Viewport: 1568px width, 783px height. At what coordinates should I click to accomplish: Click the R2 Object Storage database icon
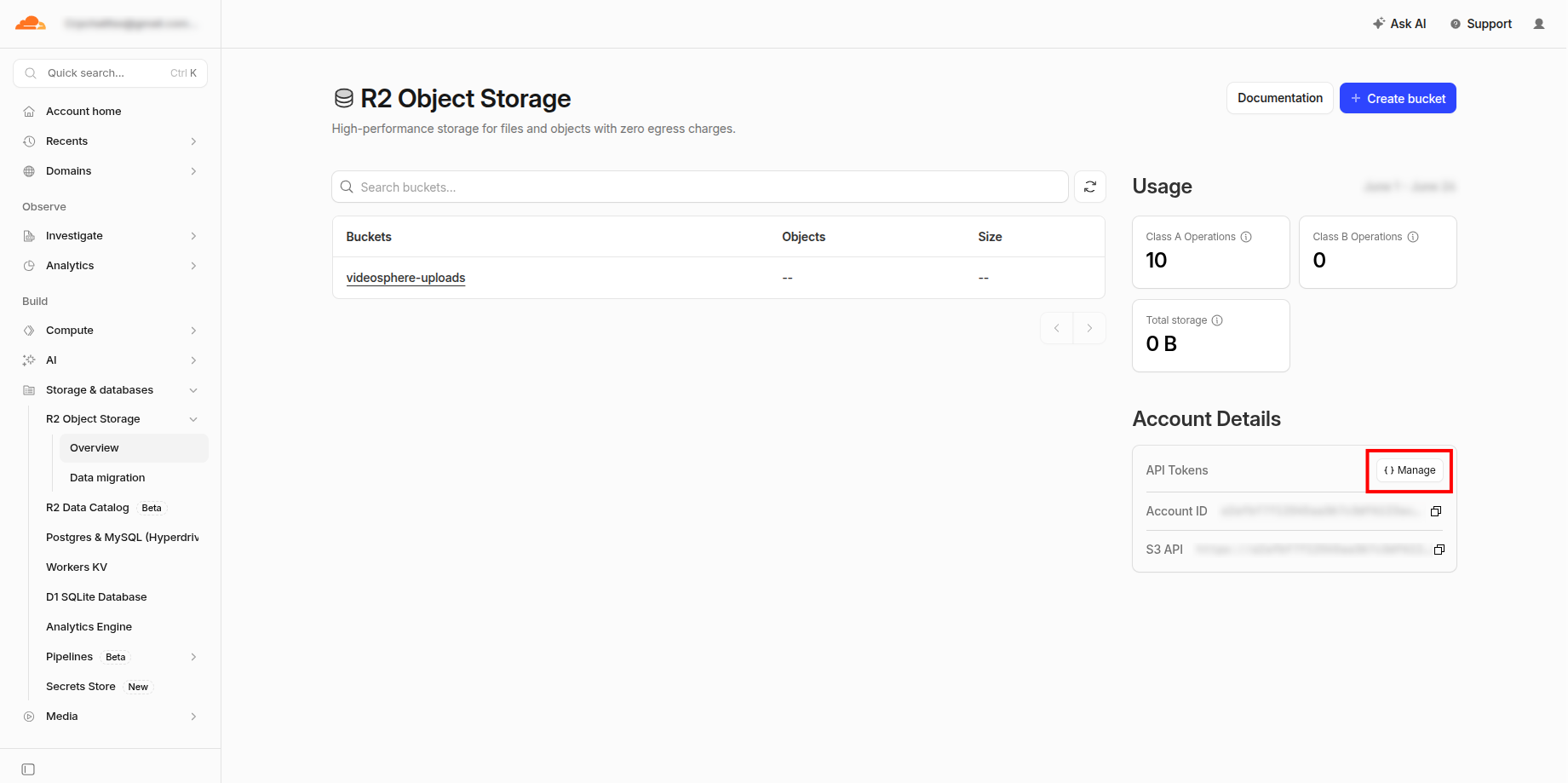point(343,99)
